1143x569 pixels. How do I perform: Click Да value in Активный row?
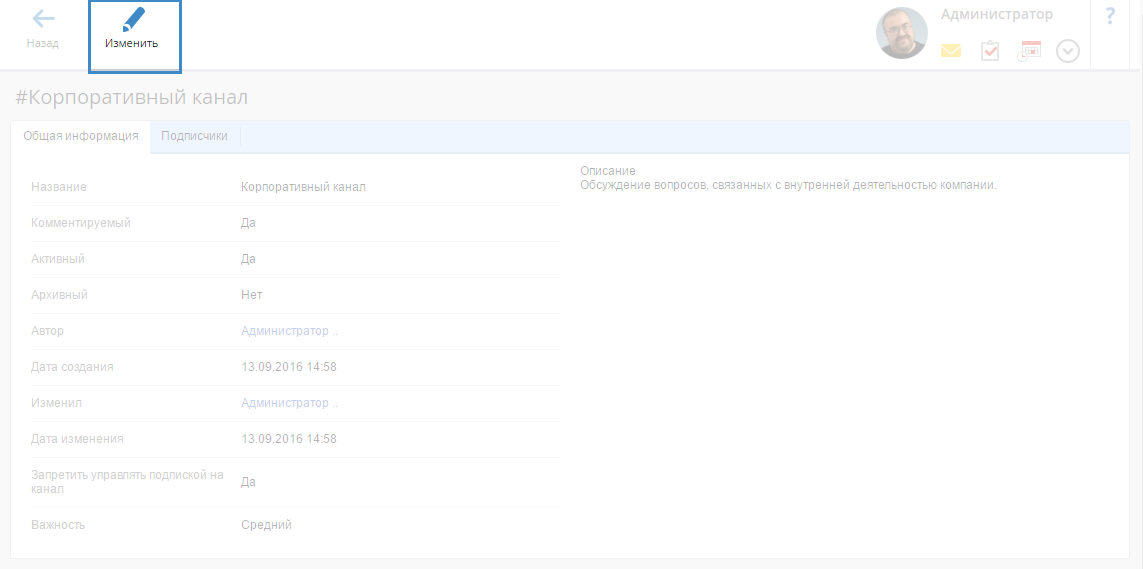tap(249, 259)
